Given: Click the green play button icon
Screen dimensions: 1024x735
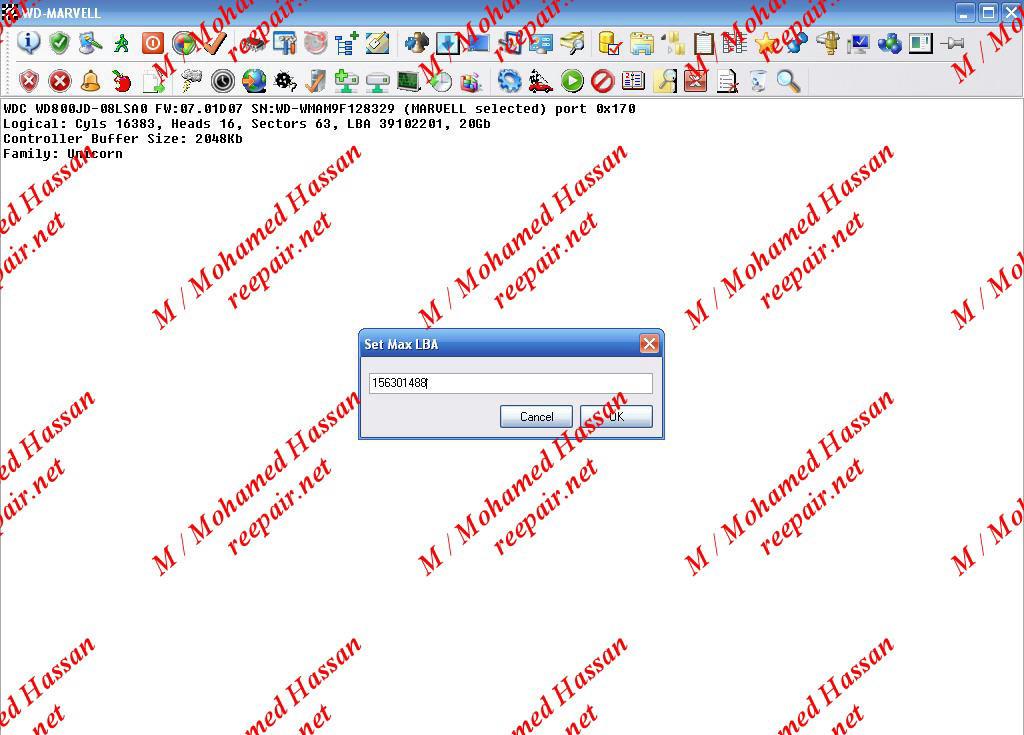Looking at the screenshot, I should tap(572, 81).
